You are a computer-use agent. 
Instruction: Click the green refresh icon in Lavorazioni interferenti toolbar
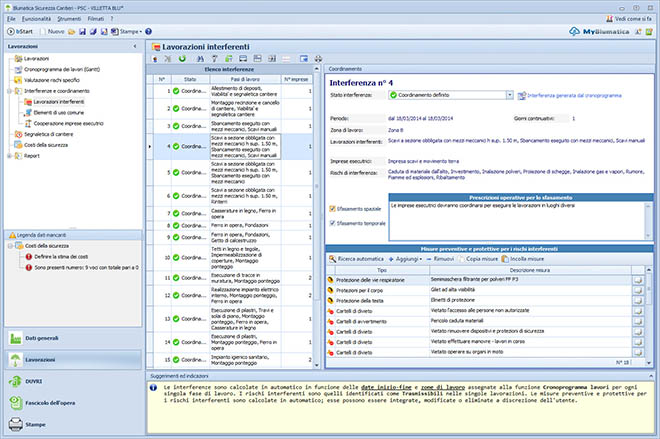182,59
